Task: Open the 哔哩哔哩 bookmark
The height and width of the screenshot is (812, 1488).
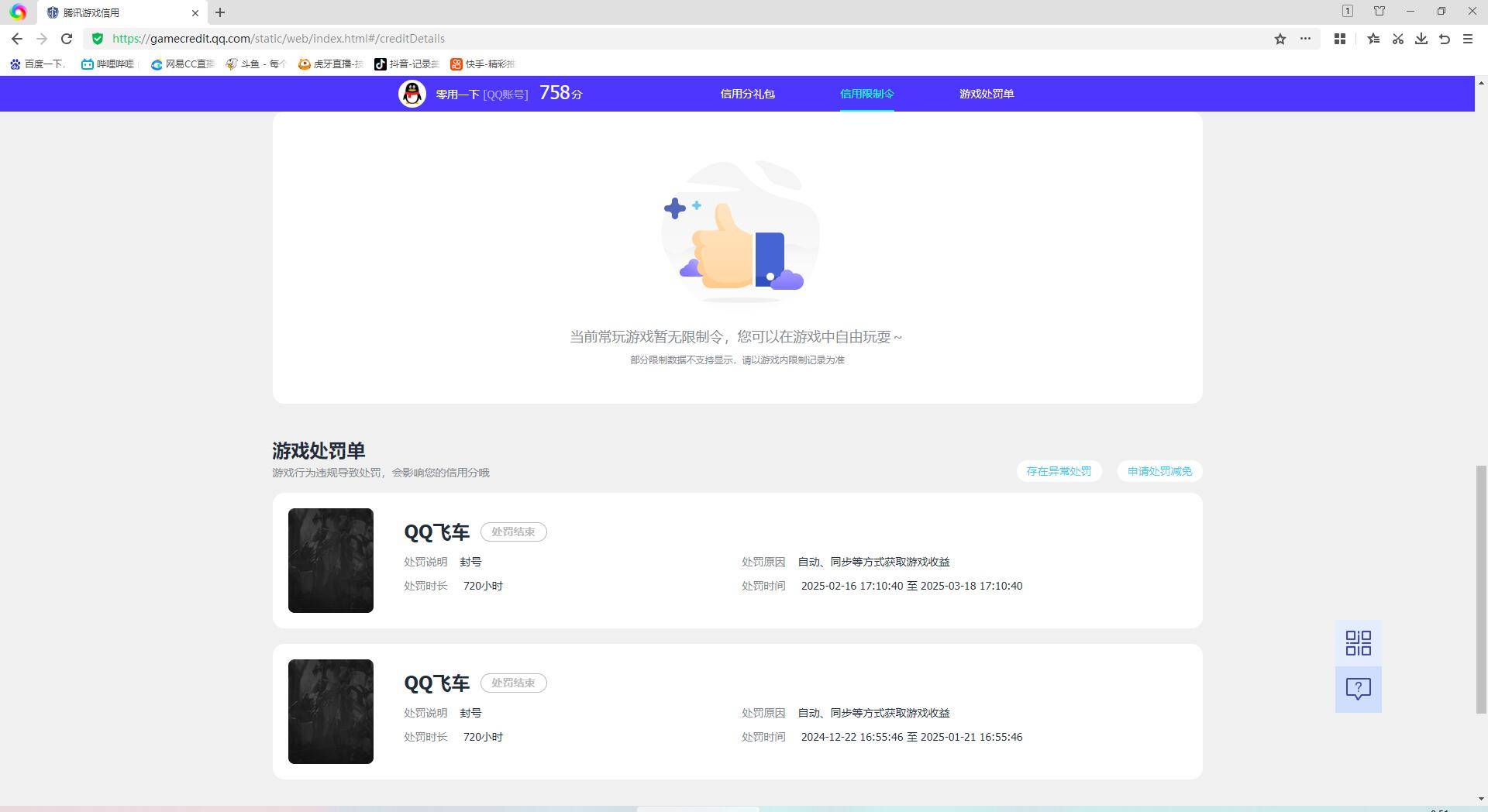Action: [x=108, y=64]
